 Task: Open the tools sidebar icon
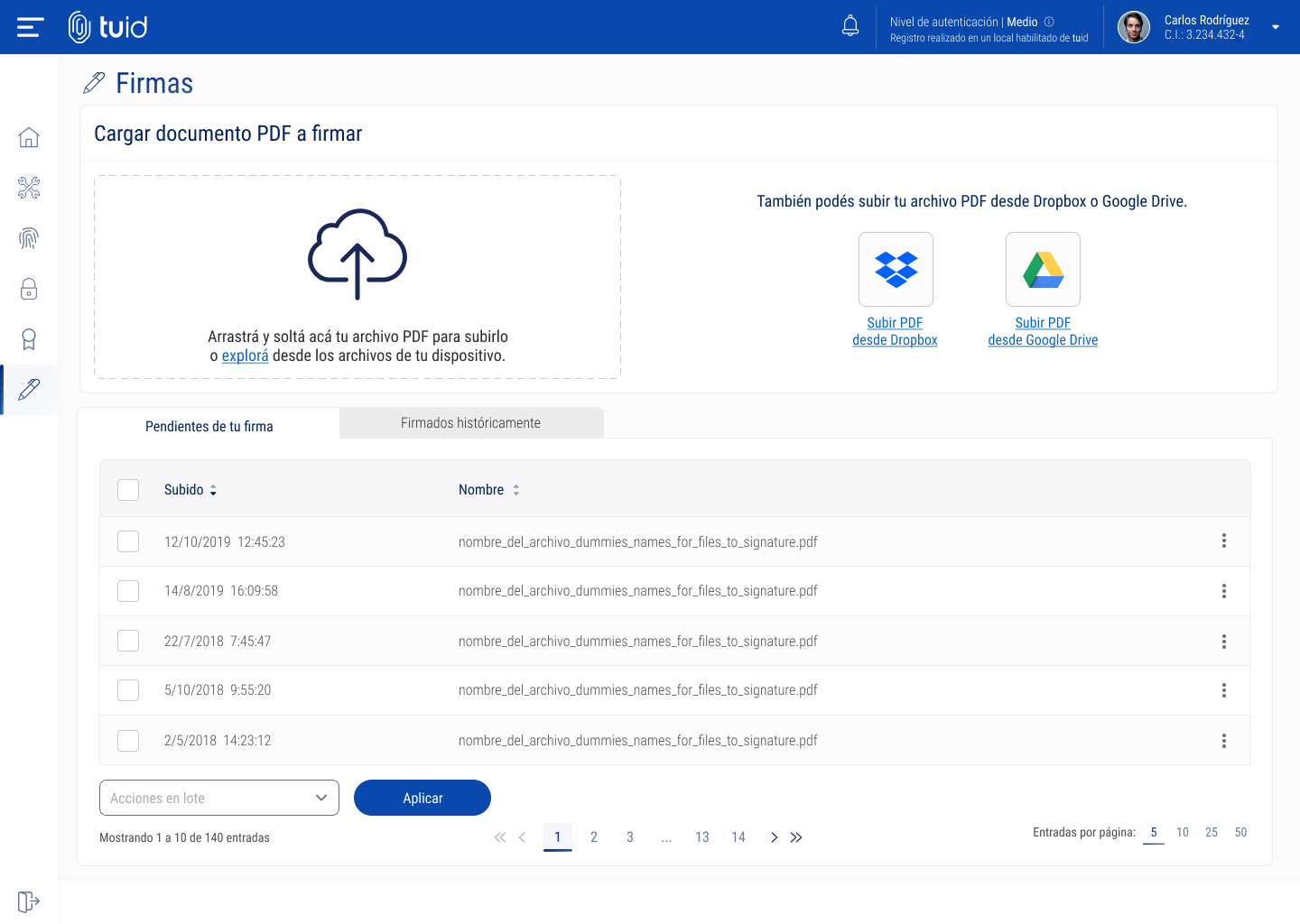pyautogui.click(x=29, y=188)
